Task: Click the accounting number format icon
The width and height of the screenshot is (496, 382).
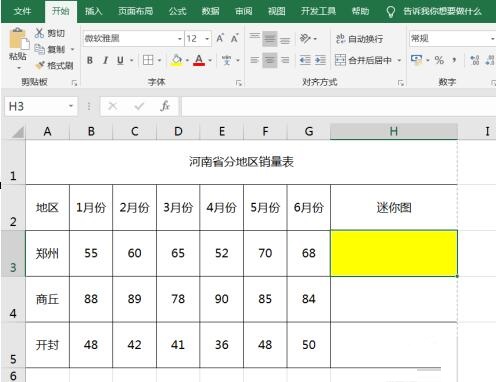Action: point(416,60)
